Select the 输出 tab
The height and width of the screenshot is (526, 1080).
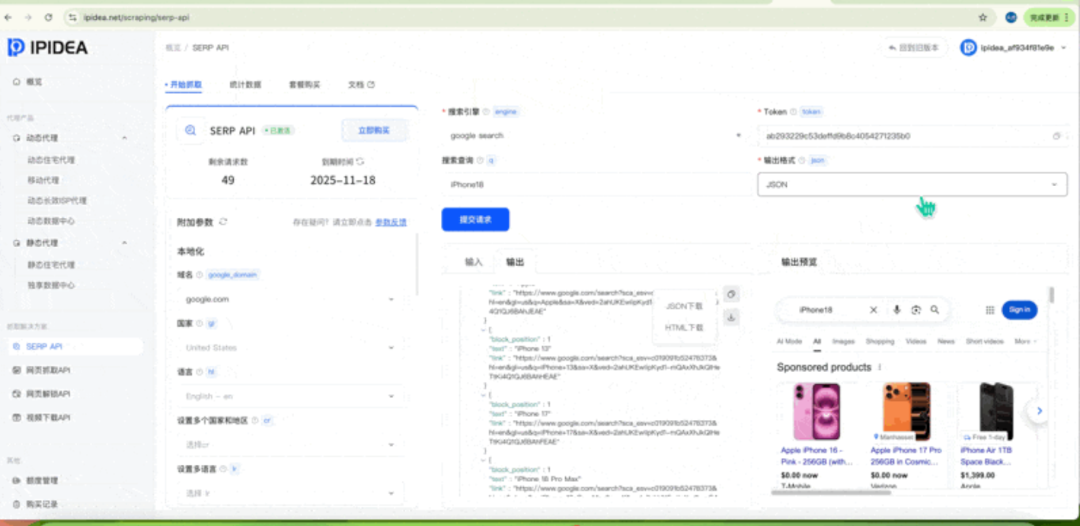coord(515,262)
